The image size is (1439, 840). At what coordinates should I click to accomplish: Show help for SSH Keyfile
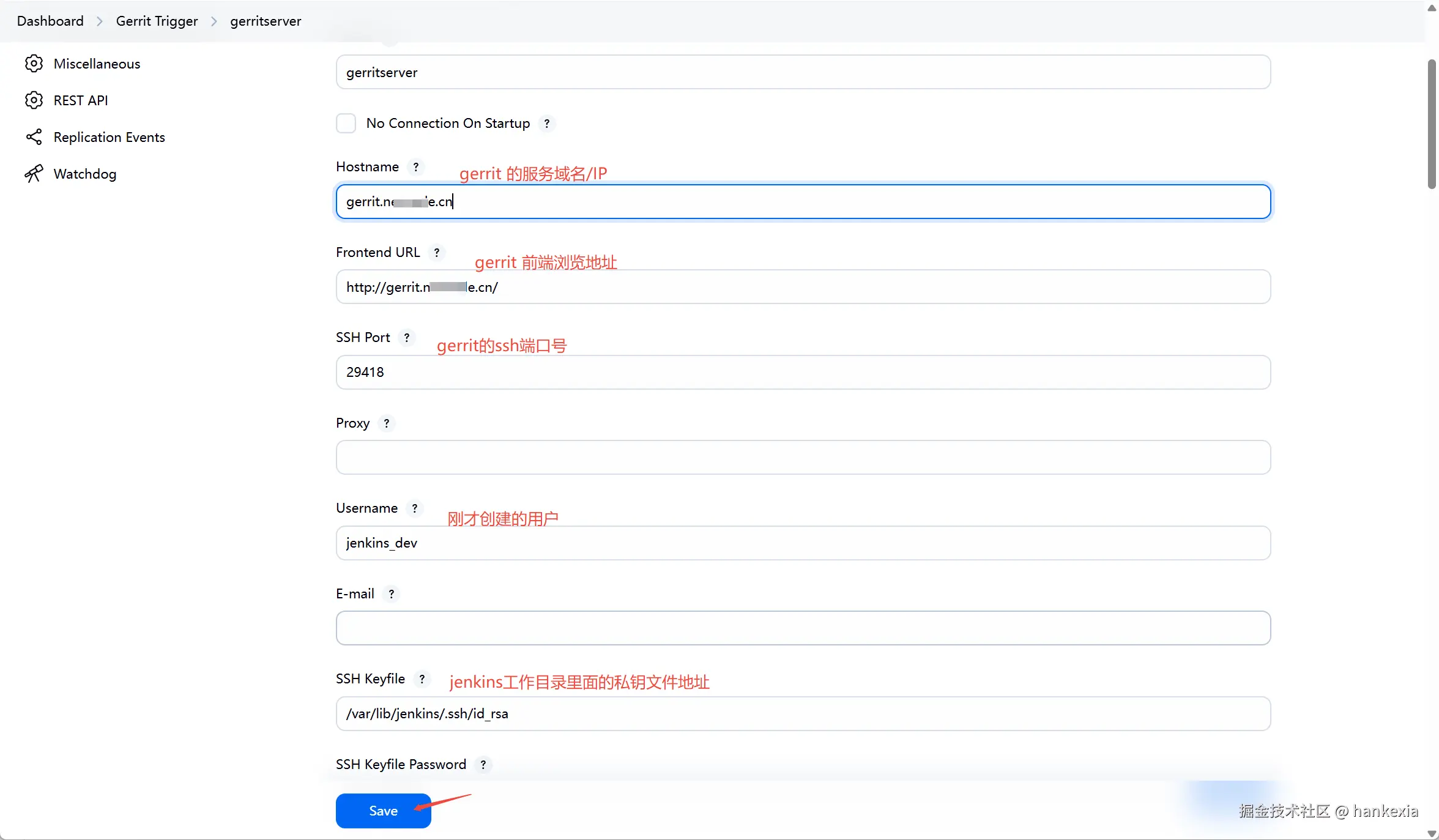(x=422, y=679)
